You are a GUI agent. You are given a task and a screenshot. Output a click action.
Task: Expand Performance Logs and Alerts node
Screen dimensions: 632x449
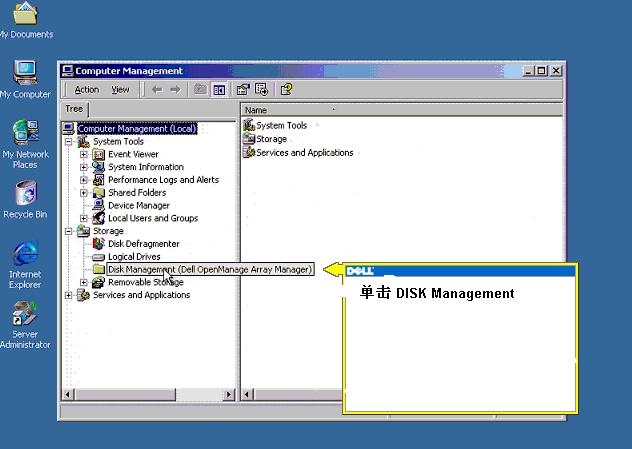83,180
